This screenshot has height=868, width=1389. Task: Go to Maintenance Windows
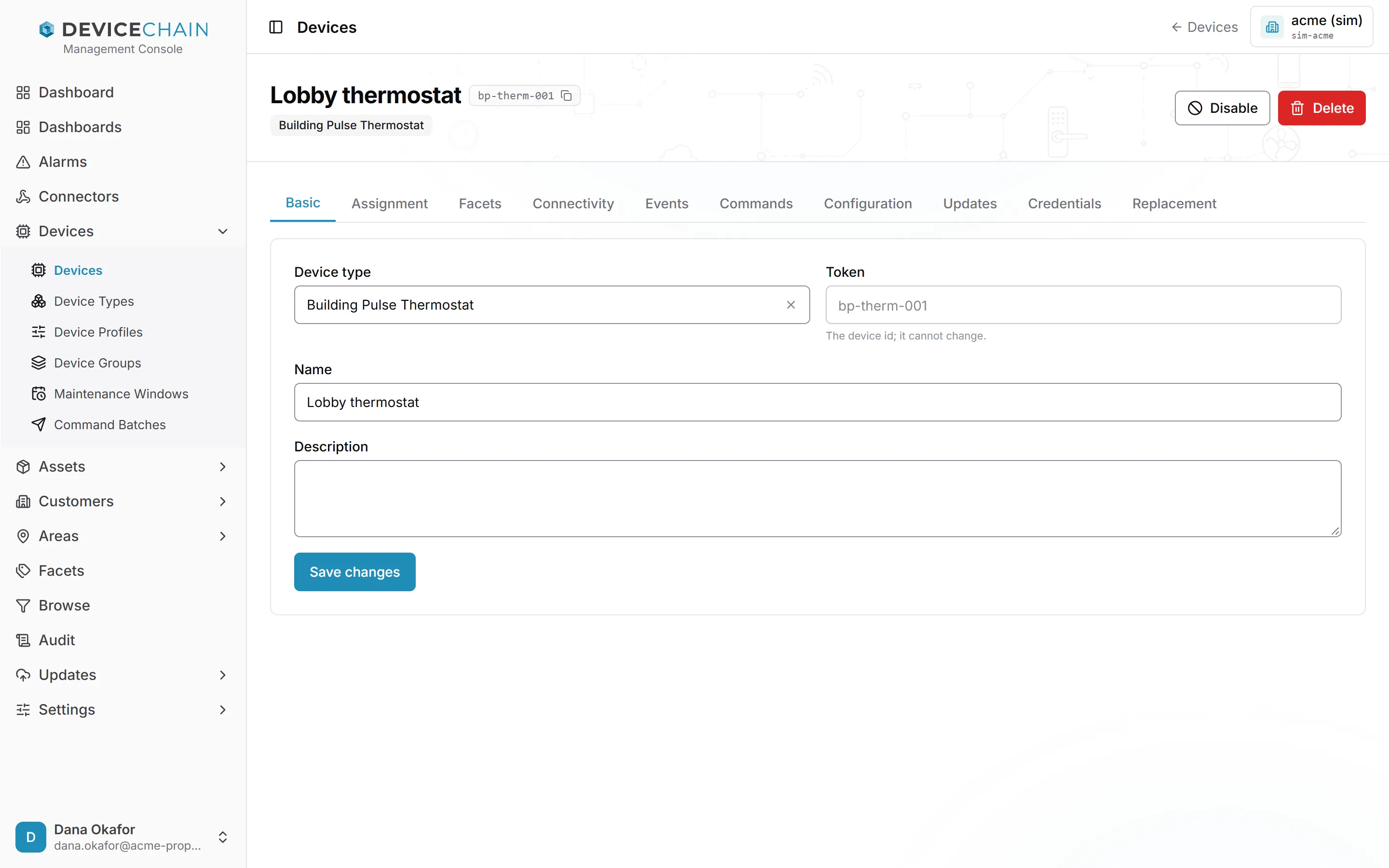(121, 394)
